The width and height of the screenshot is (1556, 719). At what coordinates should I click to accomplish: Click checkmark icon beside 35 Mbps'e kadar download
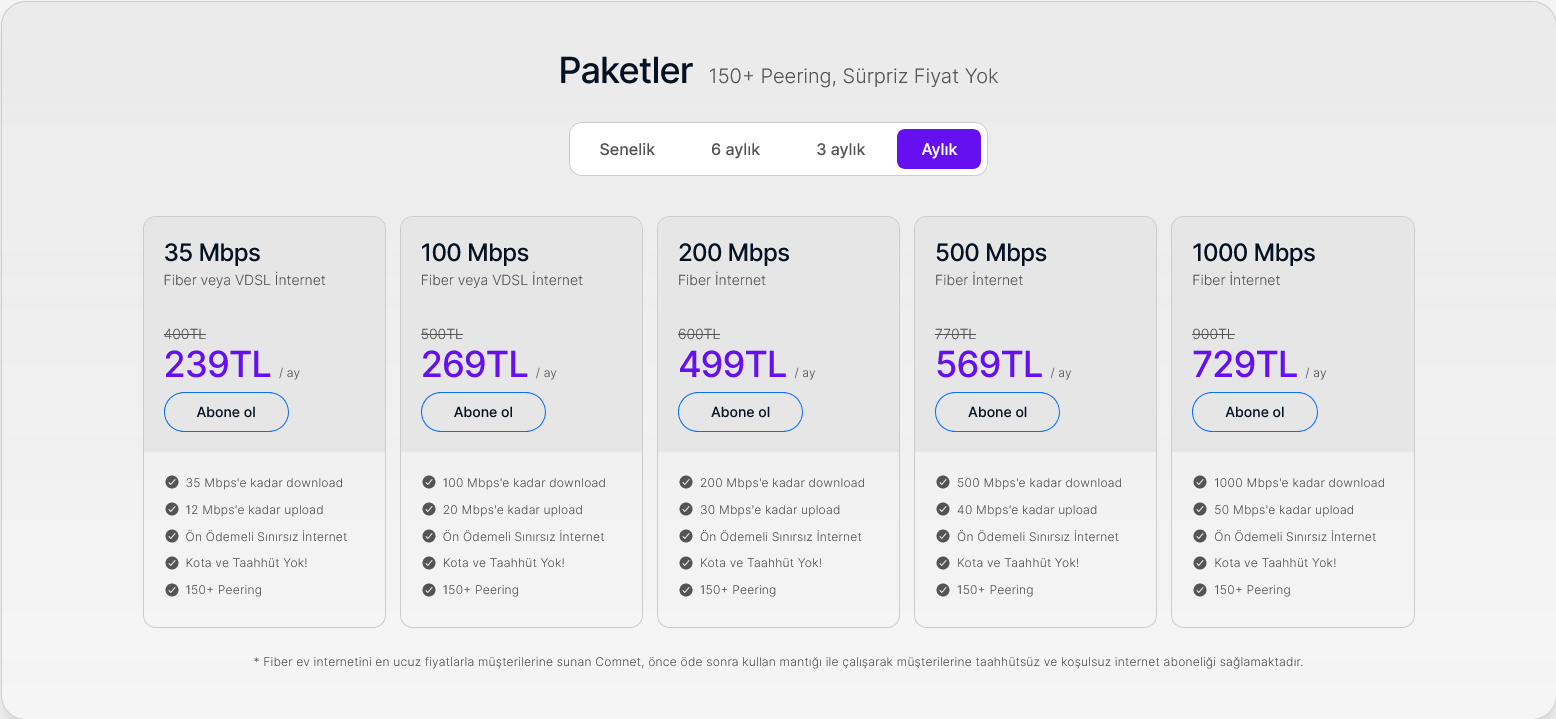(172, 482)
